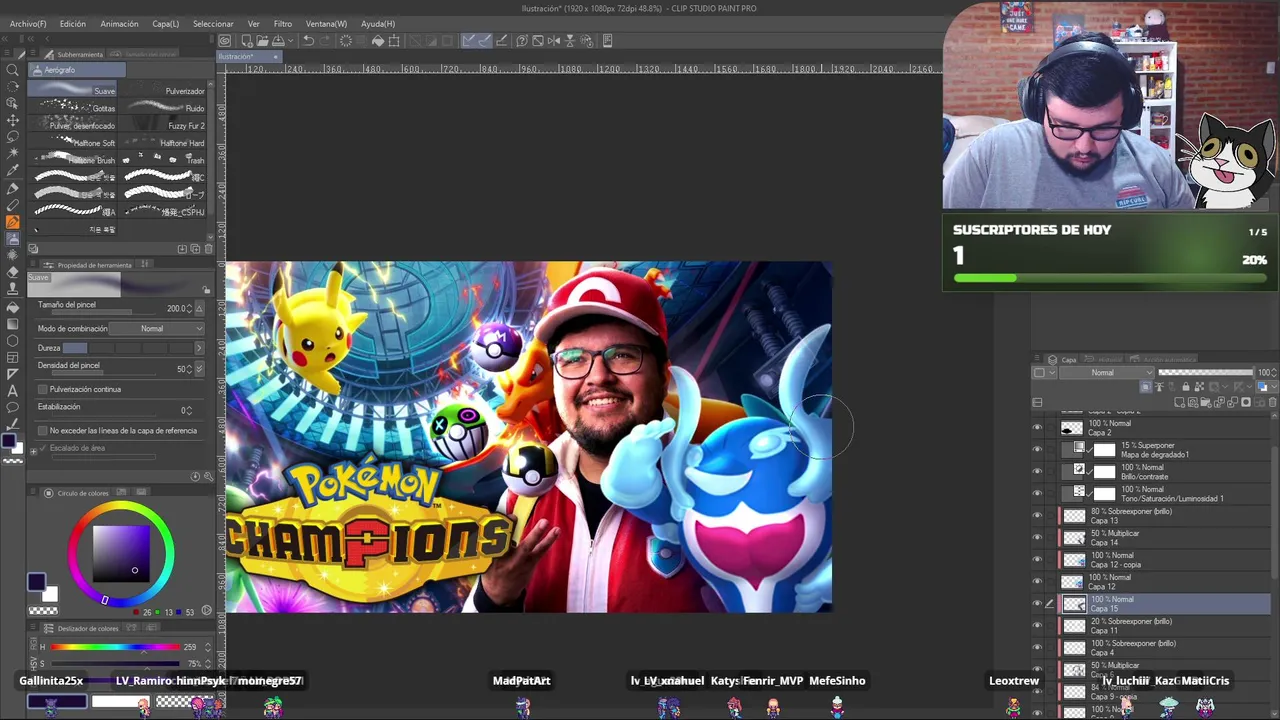Open the Animación menu
This screenshot has width=1280, height=720.
point(119,24)
